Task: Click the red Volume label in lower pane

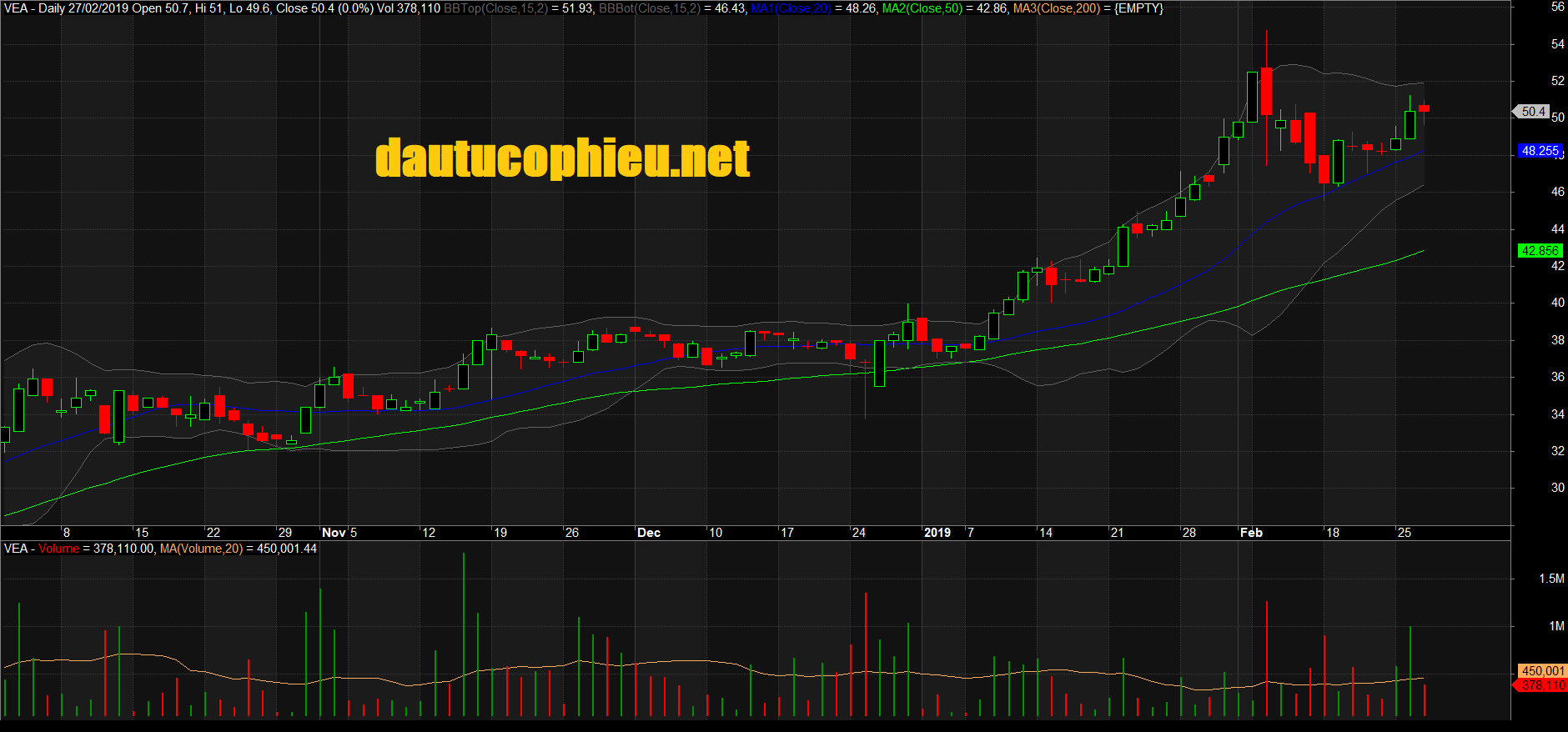Action: (58, 549)
